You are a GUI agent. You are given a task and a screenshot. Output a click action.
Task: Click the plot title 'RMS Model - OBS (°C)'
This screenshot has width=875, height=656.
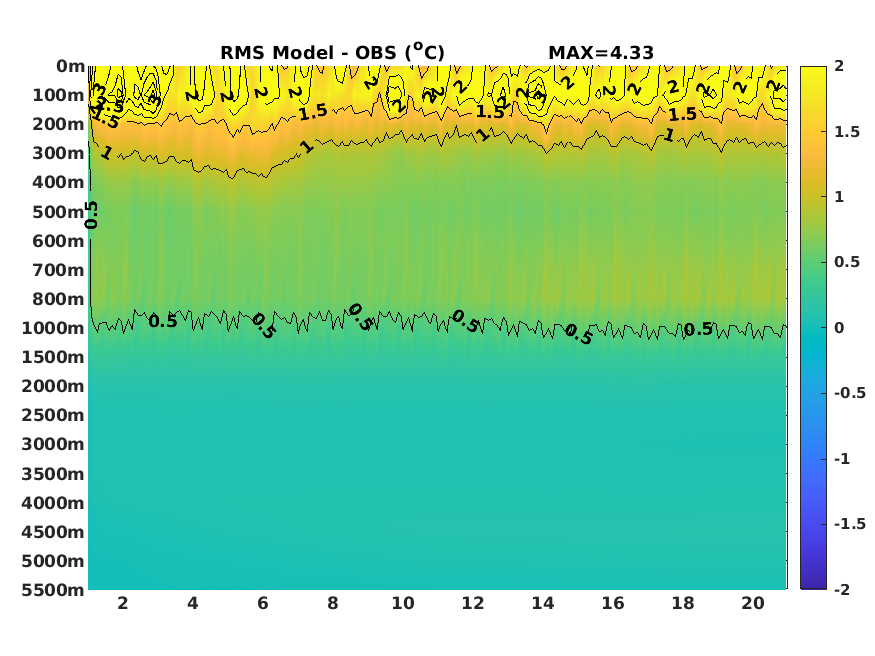tap(333, 52)
